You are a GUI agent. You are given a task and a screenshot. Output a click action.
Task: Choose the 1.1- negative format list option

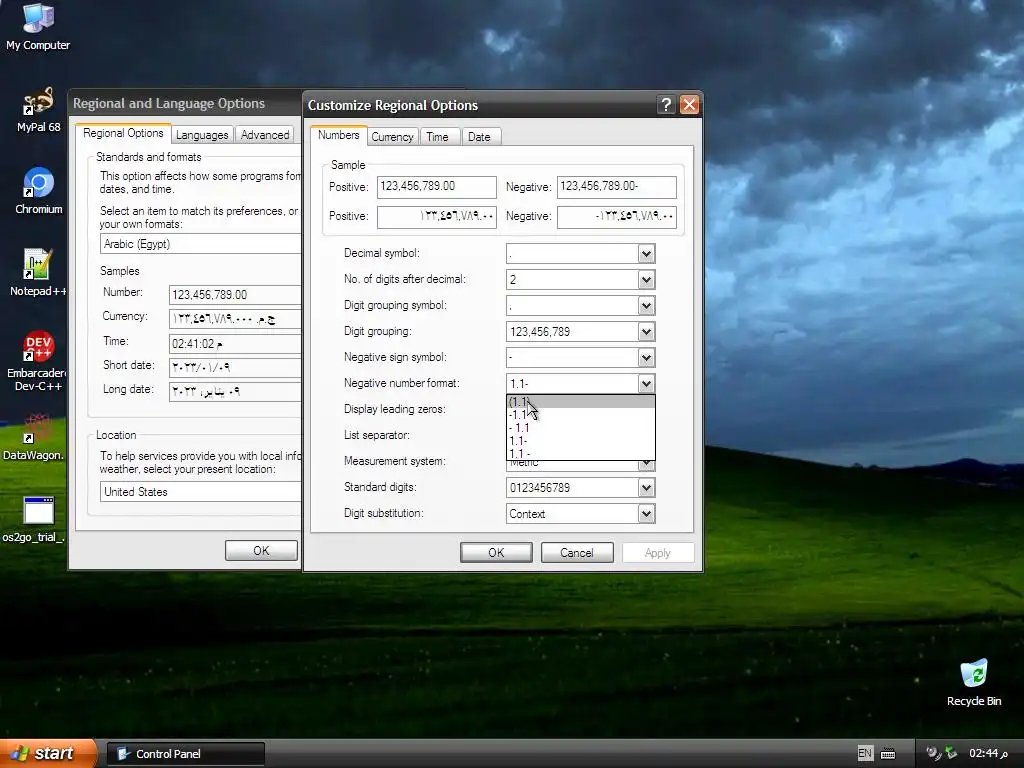(x=581, y=441)
